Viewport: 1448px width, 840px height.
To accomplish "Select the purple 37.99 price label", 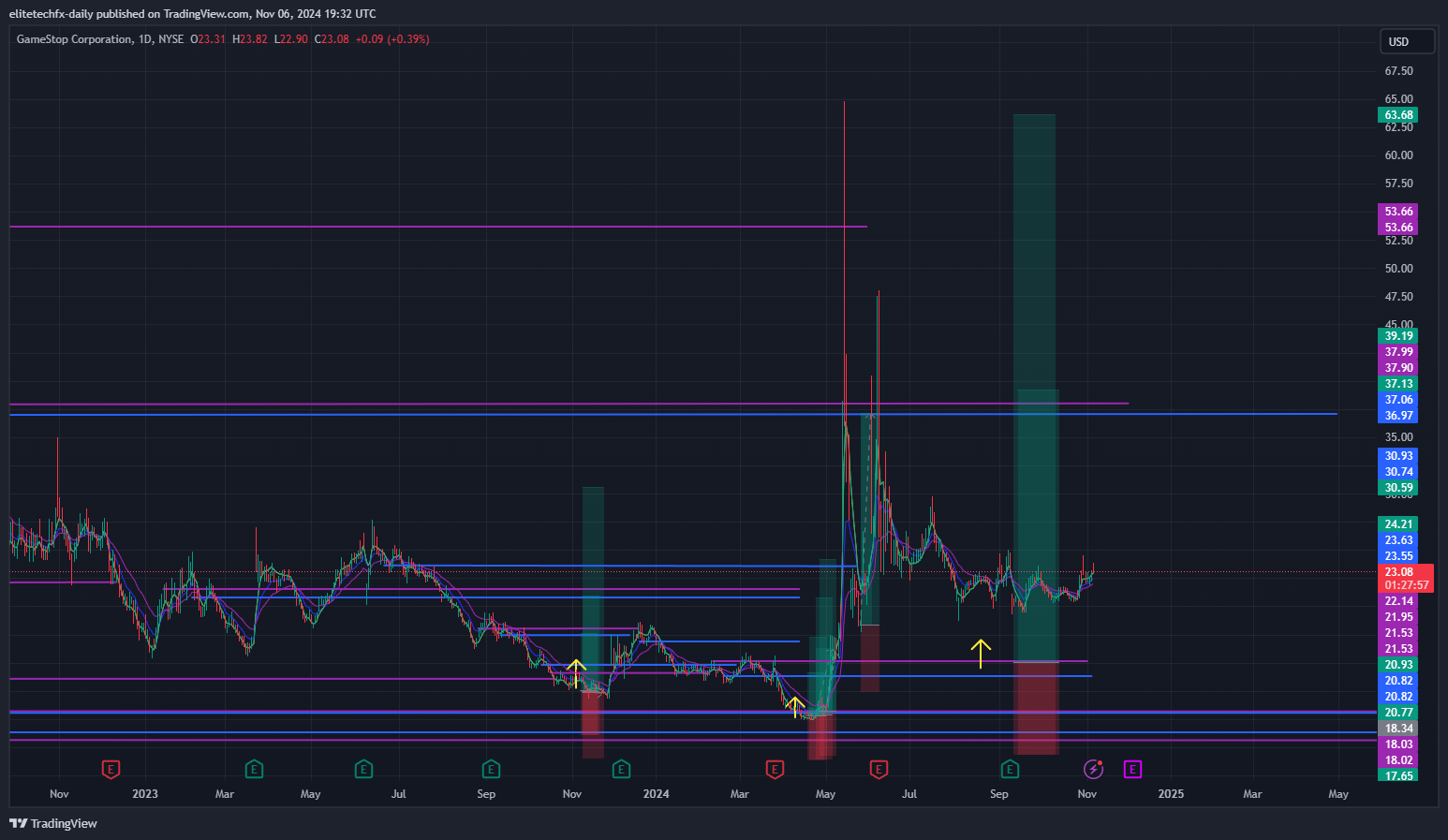I will tap(1397, 352).
